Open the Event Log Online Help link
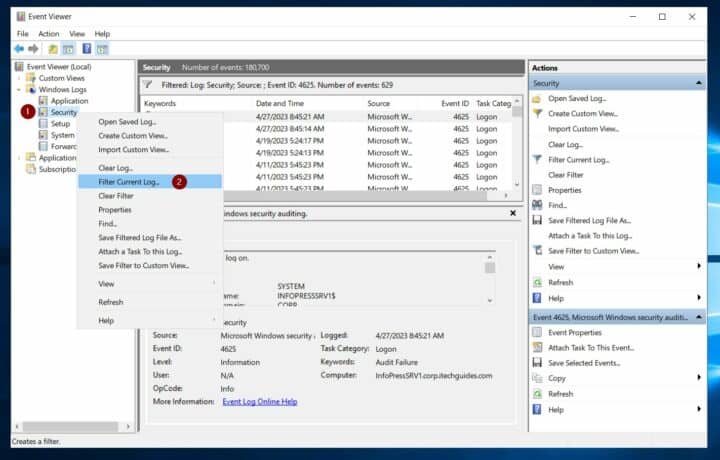Image resolution: width=720 pixels, height=460 pixels. tap(259, 401)
